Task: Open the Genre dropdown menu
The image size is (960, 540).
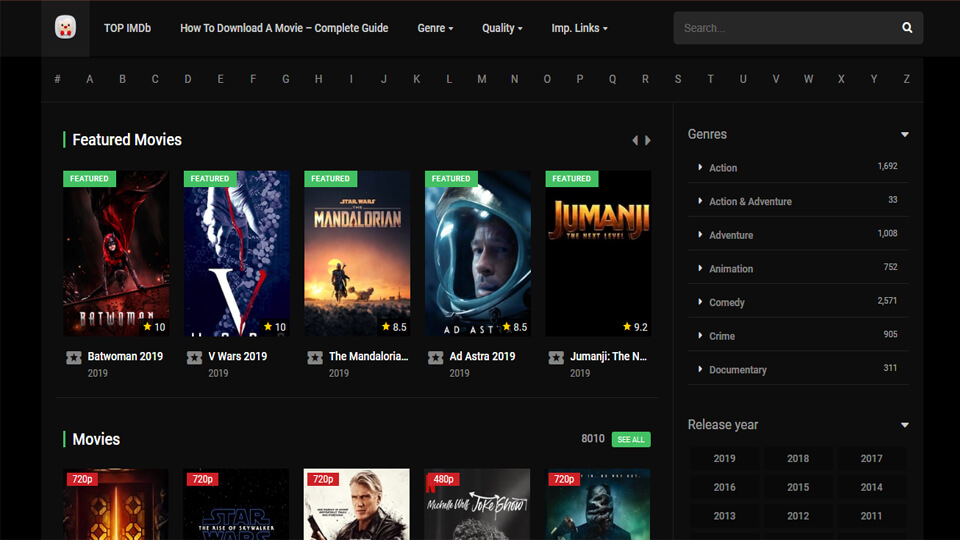Action: click(x=435, y=28)
